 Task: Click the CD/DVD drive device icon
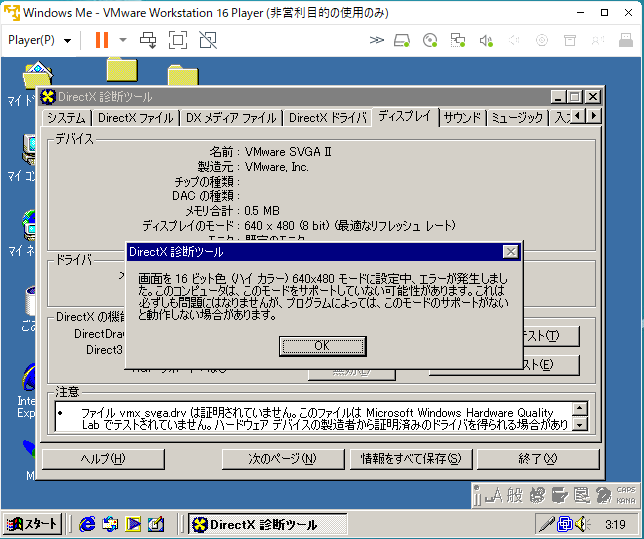point(430,40)
